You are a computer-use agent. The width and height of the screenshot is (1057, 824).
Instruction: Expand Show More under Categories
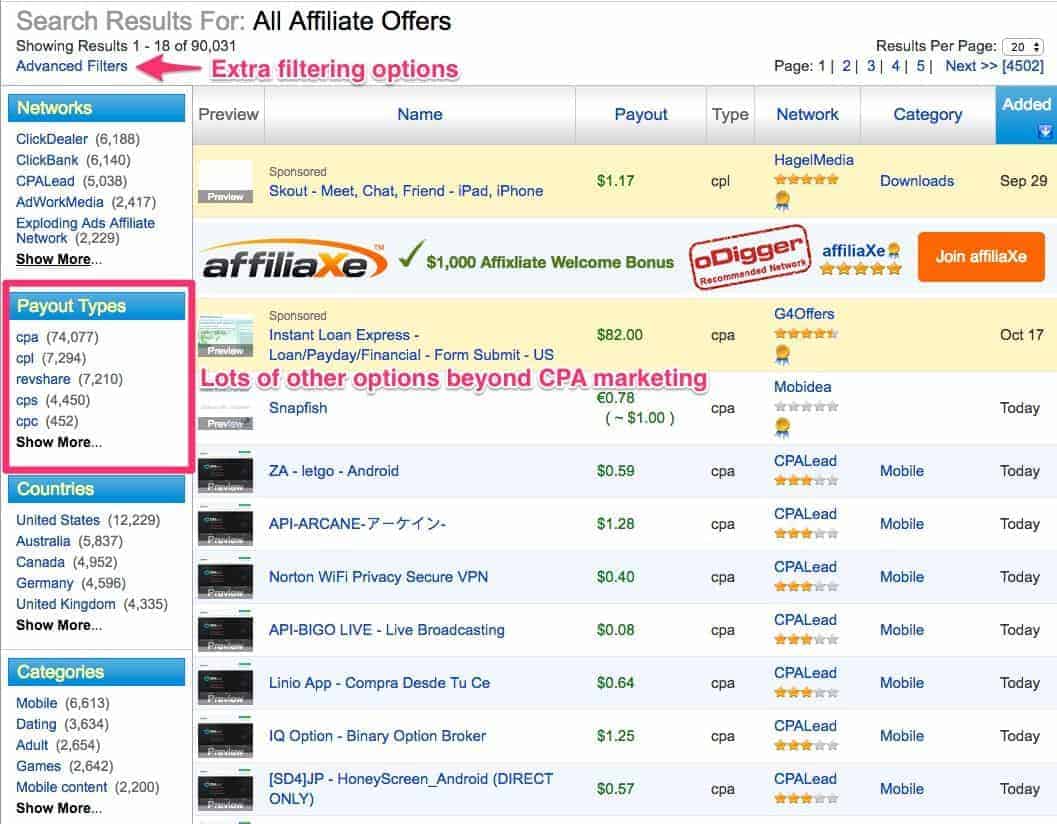click(59, 808)
